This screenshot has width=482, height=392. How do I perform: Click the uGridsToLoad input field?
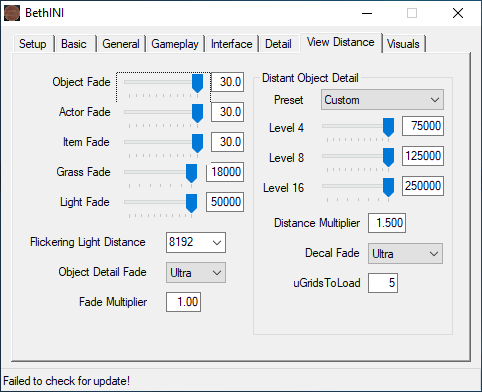(383, 283)
